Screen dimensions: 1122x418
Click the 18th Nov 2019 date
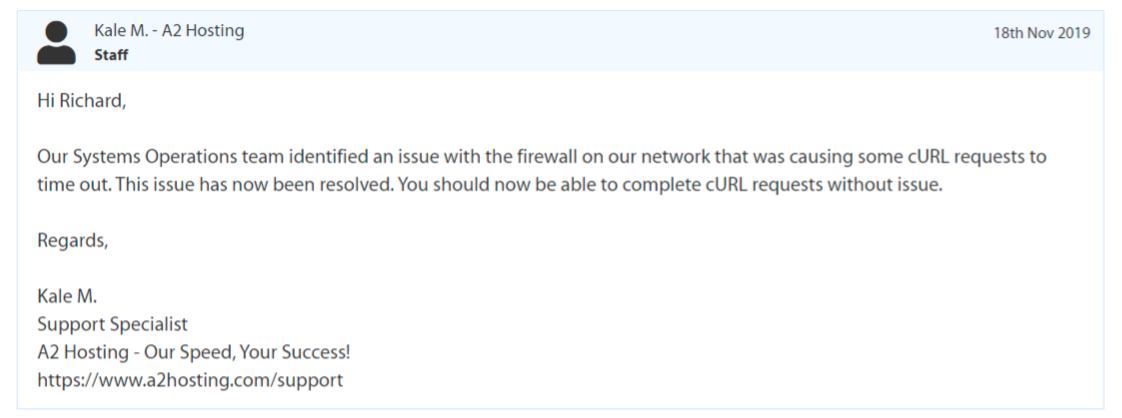[x=1041, y=33]
